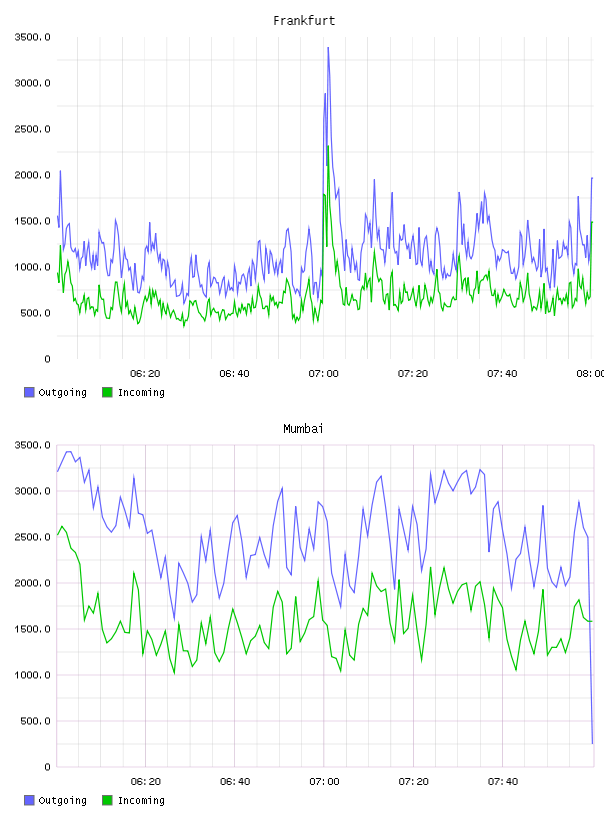Select the Incoming label under Mumbai chart
The image size is (608, 816).
(141, 801)
